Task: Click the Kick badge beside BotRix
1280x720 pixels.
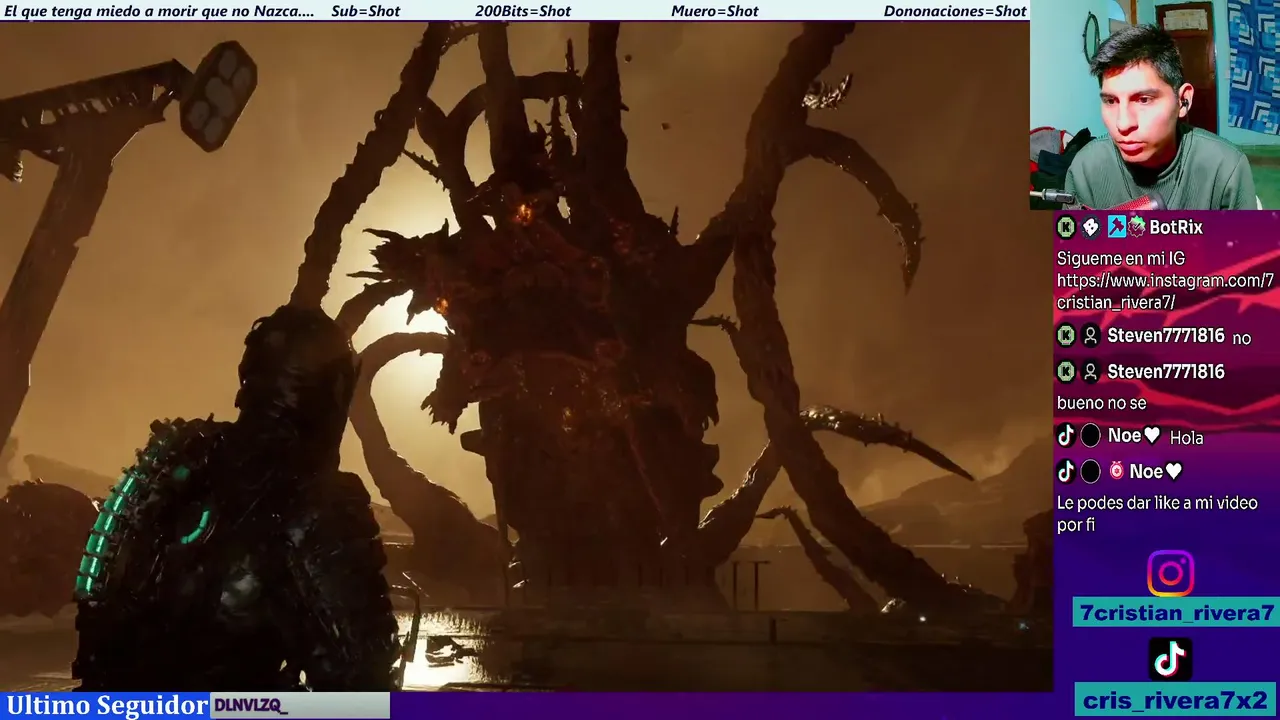Action: coord(1066,228)
